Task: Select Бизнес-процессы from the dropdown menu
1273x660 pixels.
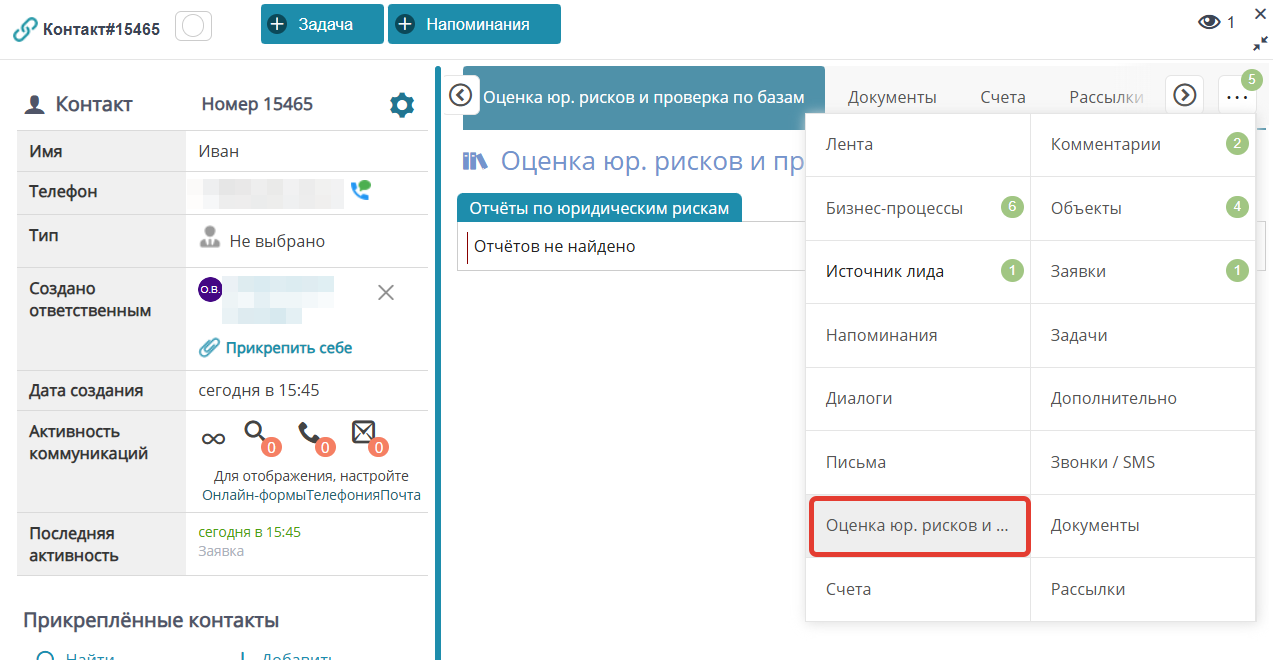Action: point(894,208)
